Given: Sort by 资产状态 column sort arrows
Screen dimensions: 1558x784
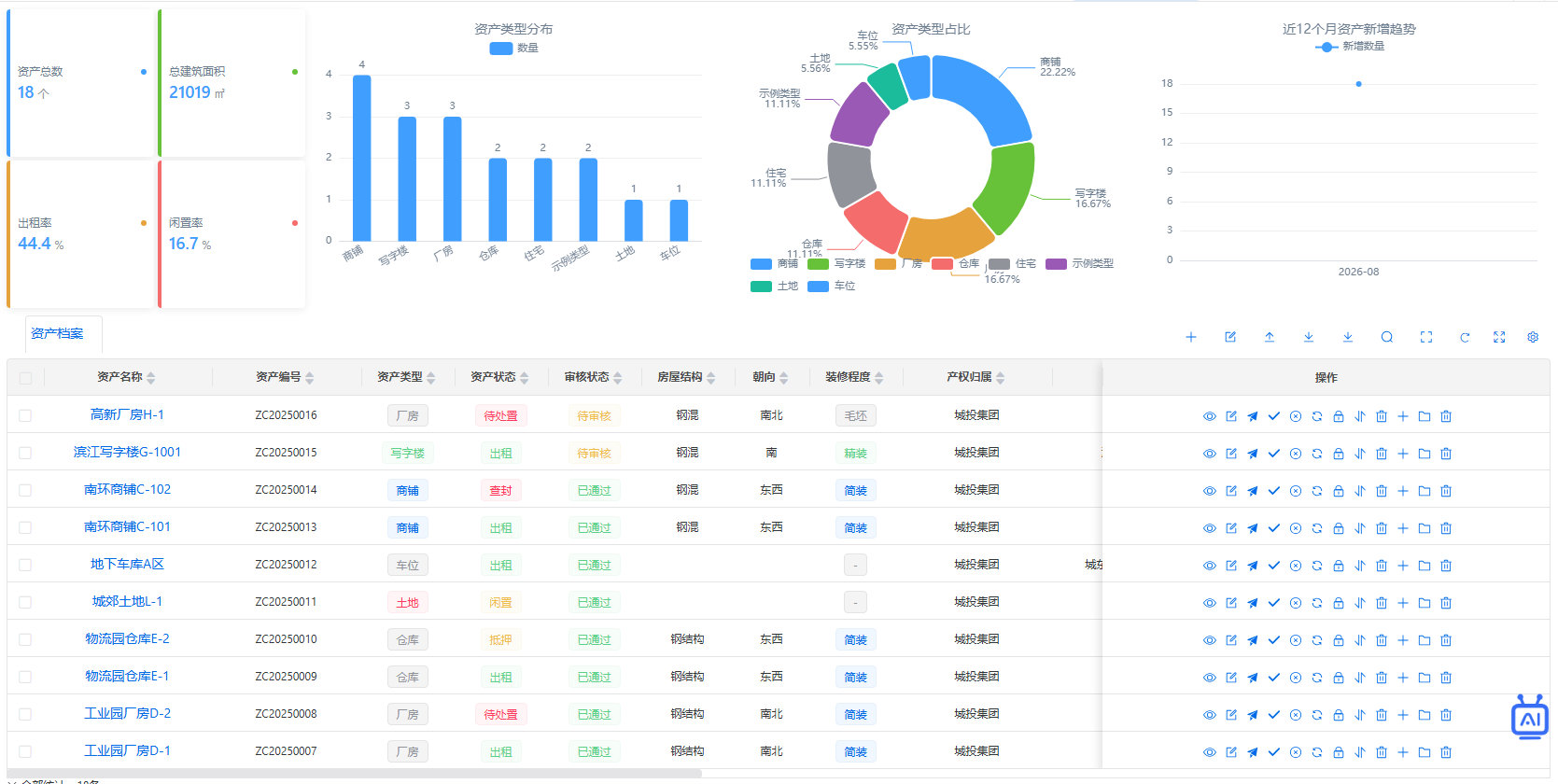Looking at the screenshot, I should 525,378.
